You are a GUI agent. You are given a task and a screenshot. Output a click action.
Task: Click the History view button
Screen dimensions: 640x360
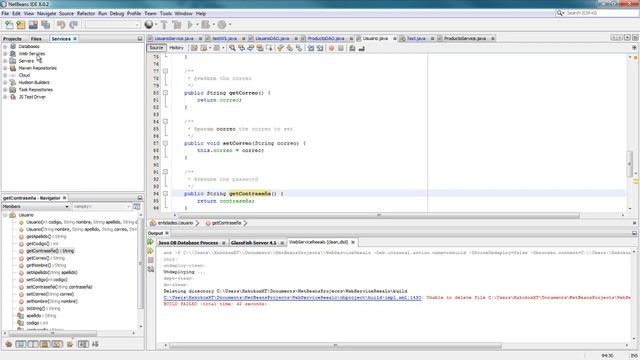pyautogui.click(x=176, y=48)
